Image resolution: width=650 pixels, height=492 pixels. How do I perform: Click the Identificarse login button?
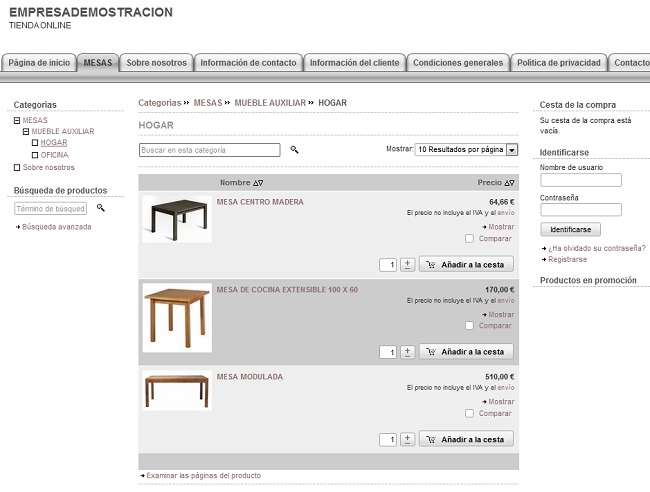click(570, 229)
